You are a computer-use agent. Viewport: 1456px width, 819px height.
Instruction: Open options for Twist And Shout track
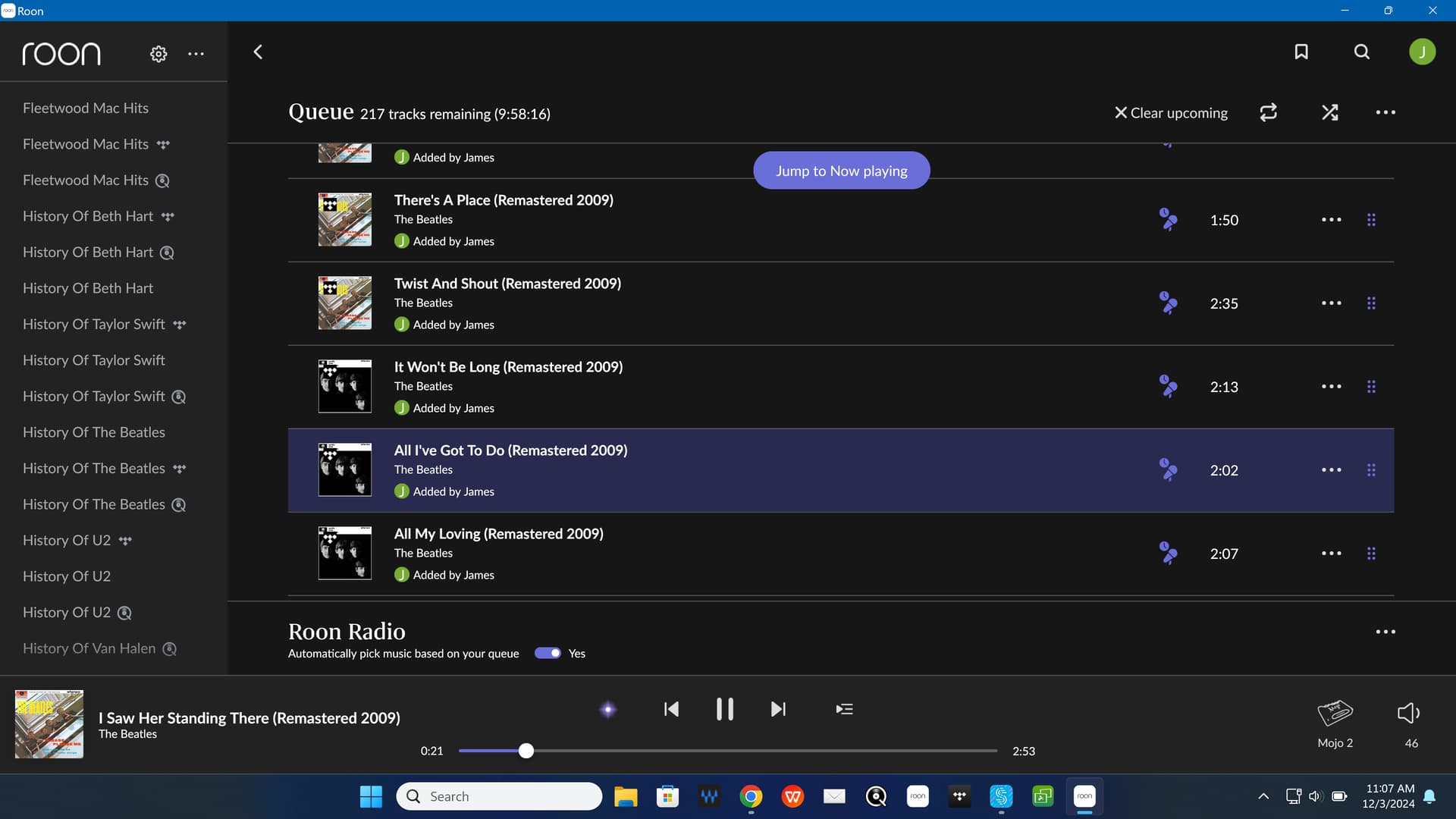[x=1331, y=303]
